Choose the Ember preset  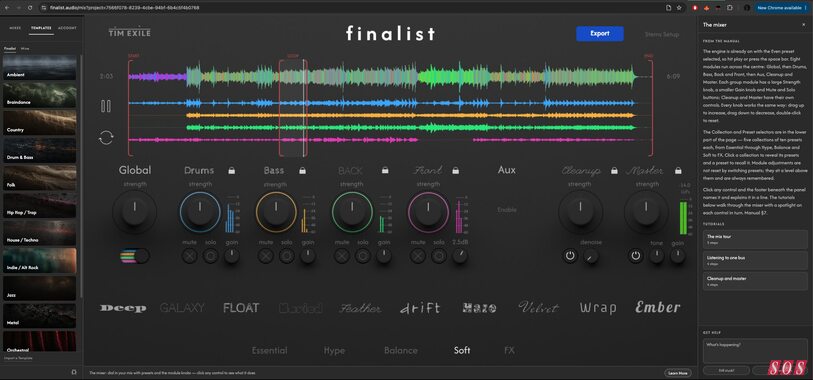(658, 307)
